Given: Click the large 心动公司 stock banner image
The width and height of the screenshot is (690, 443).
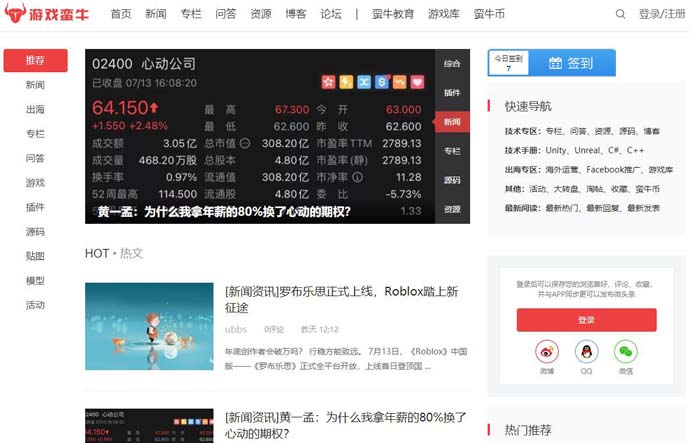Looking at the screenshot, I should [260, 136].
